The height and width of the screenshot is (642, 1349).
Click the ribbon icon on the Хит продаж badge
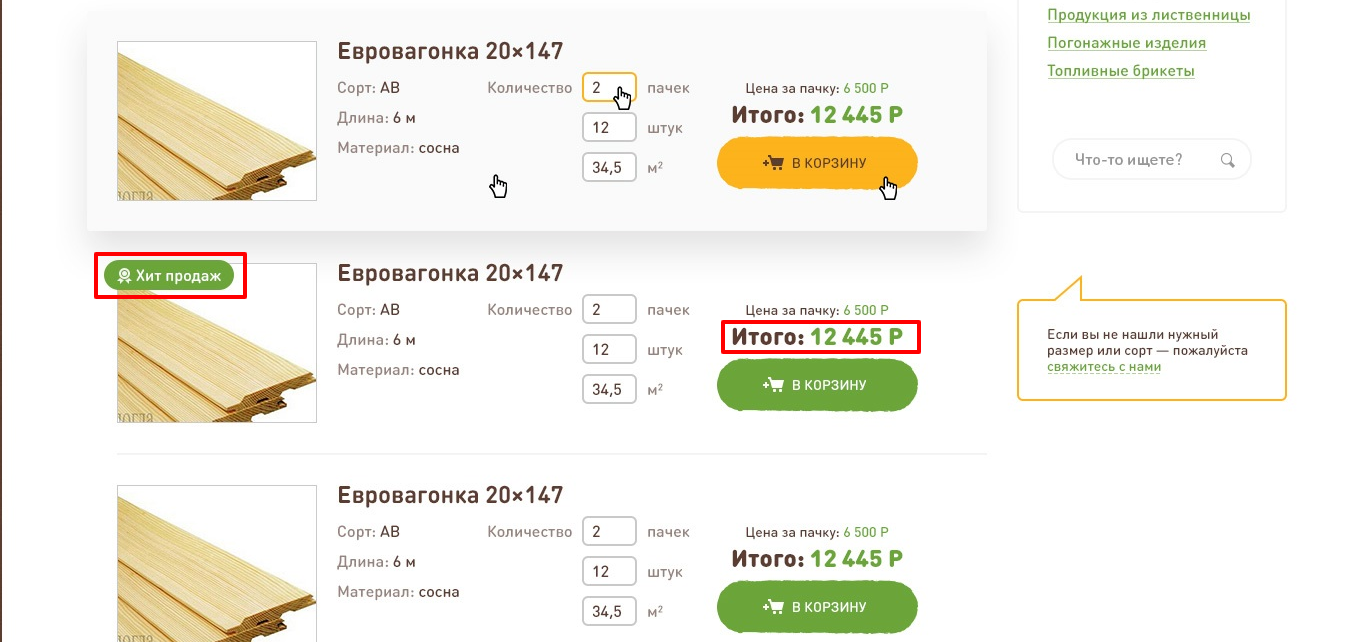(124, 275)
